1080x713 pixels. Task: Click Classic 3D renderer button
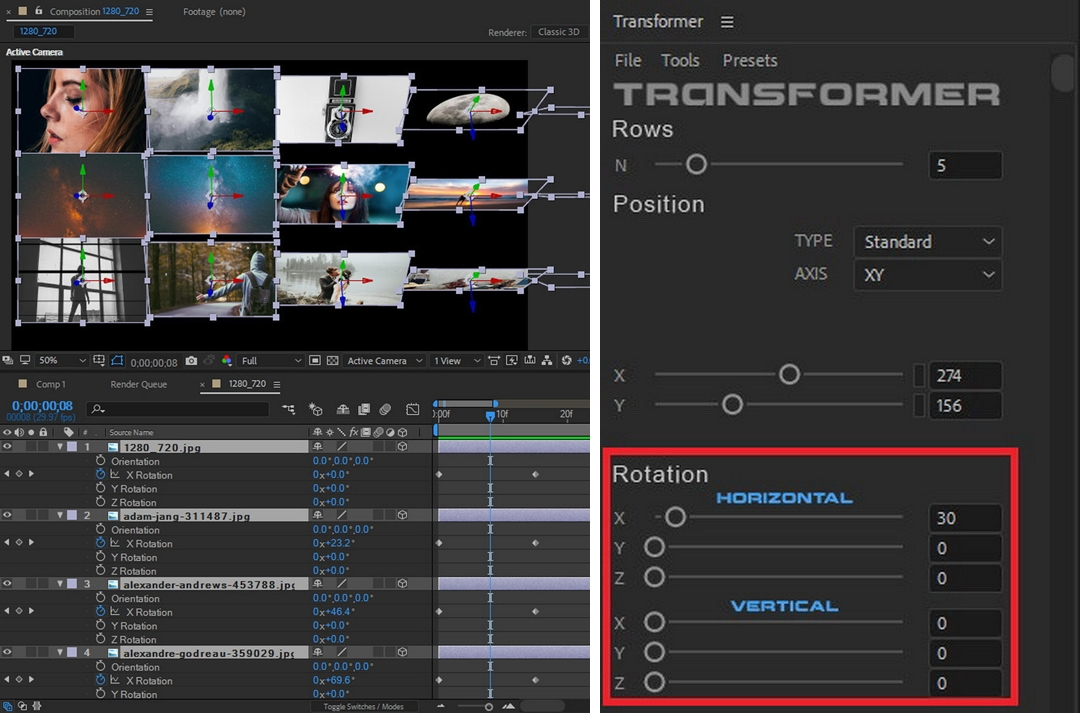coord(559,32)
